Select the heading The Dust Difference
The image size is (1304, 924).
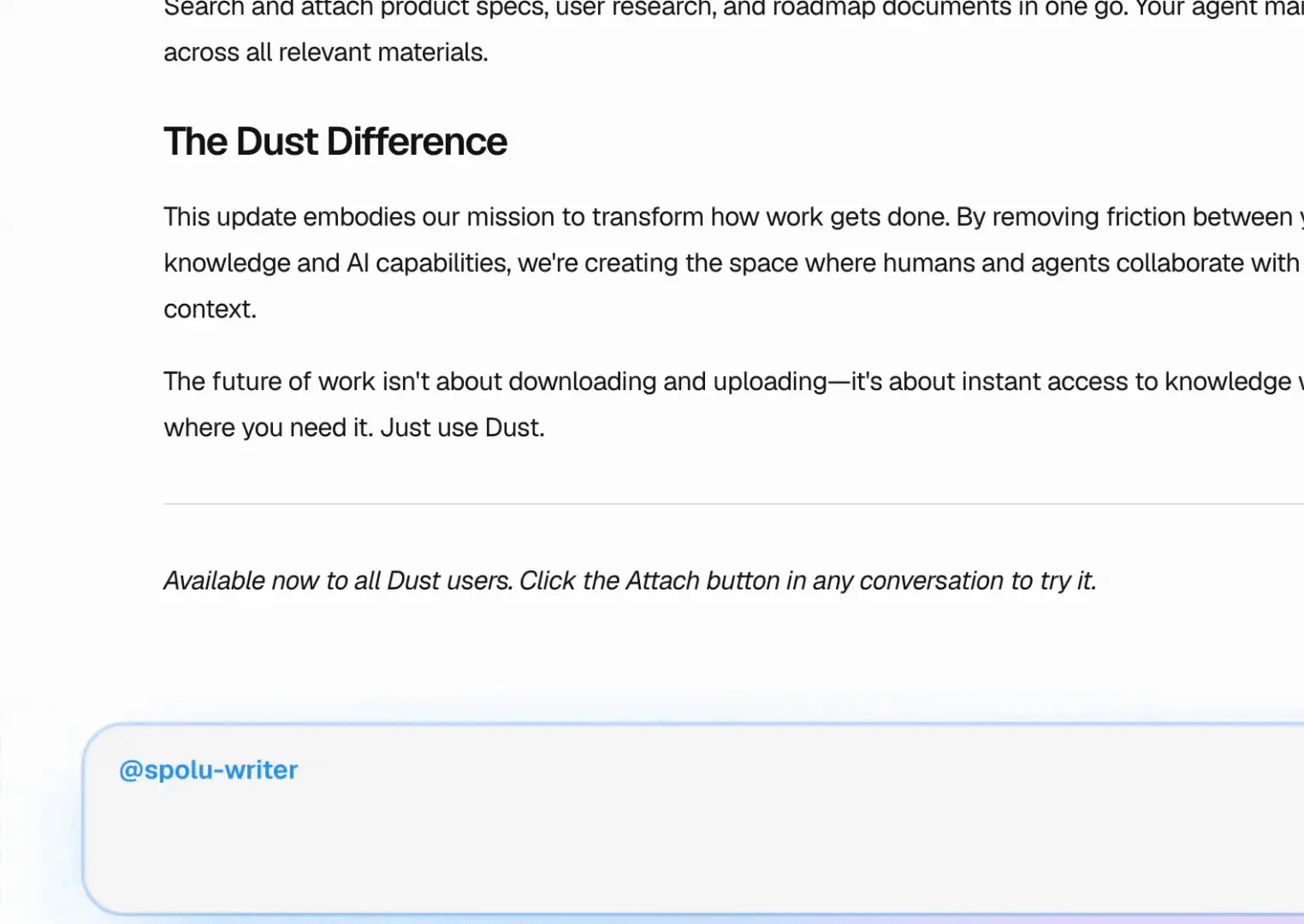pyautogui.click(x=335, y=140)
